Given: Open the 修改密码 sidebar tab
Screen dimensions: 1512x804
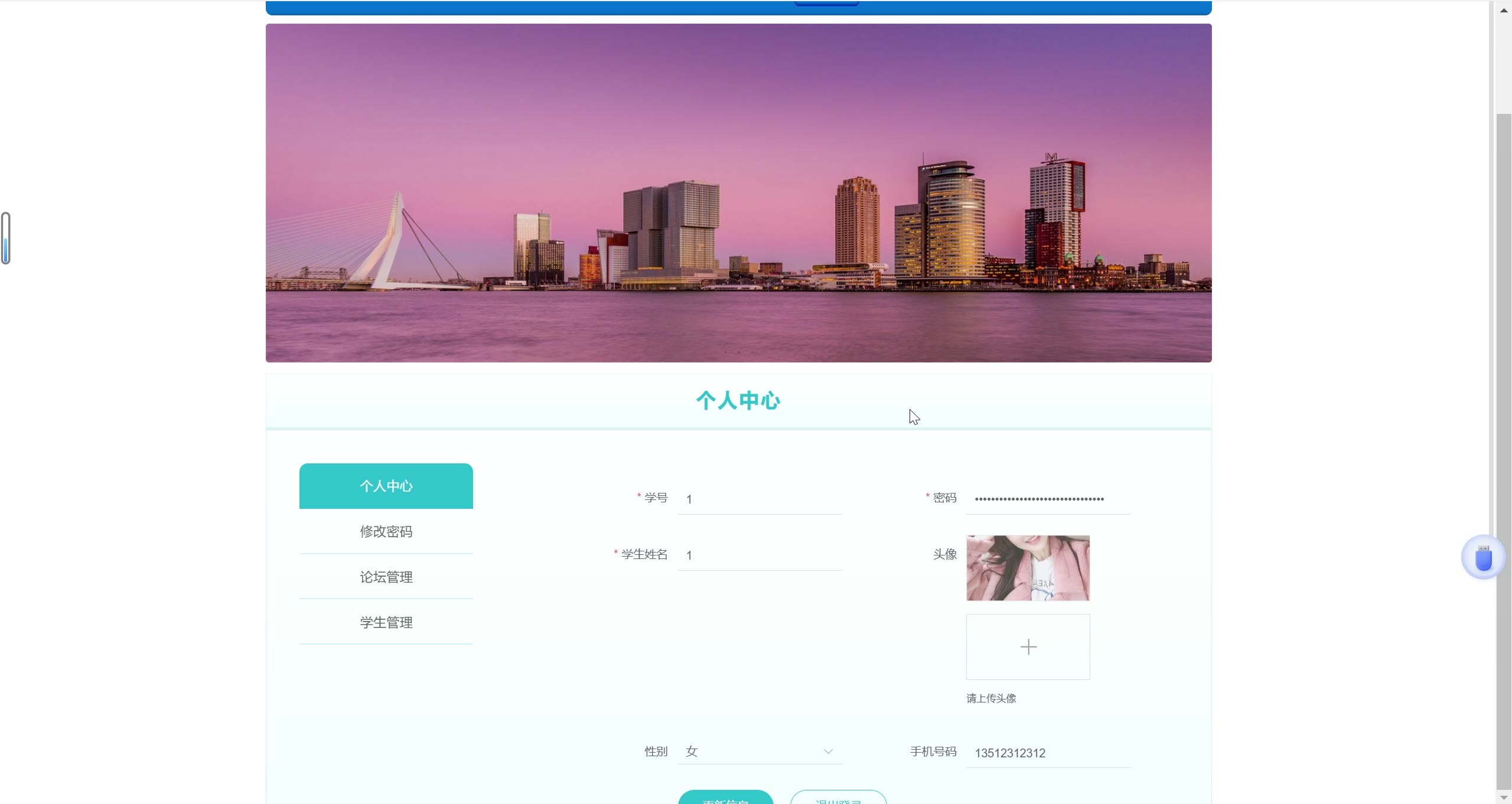Looking at the screenshot, I should [386, 531].
